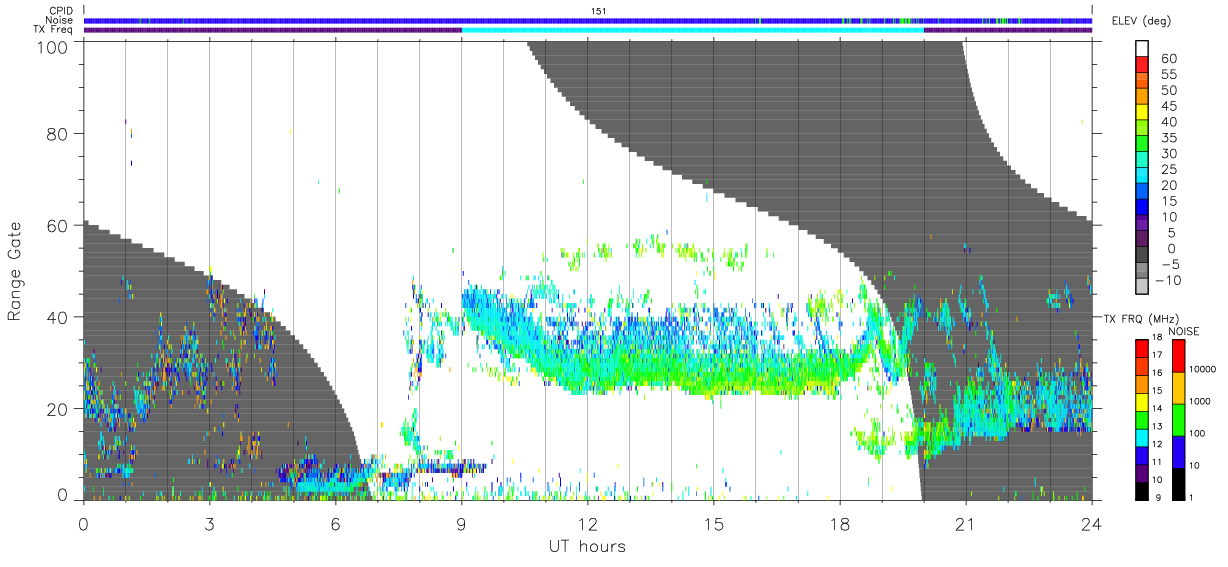Click the red segment of the TX FRQ color bar

point(1143,348)
